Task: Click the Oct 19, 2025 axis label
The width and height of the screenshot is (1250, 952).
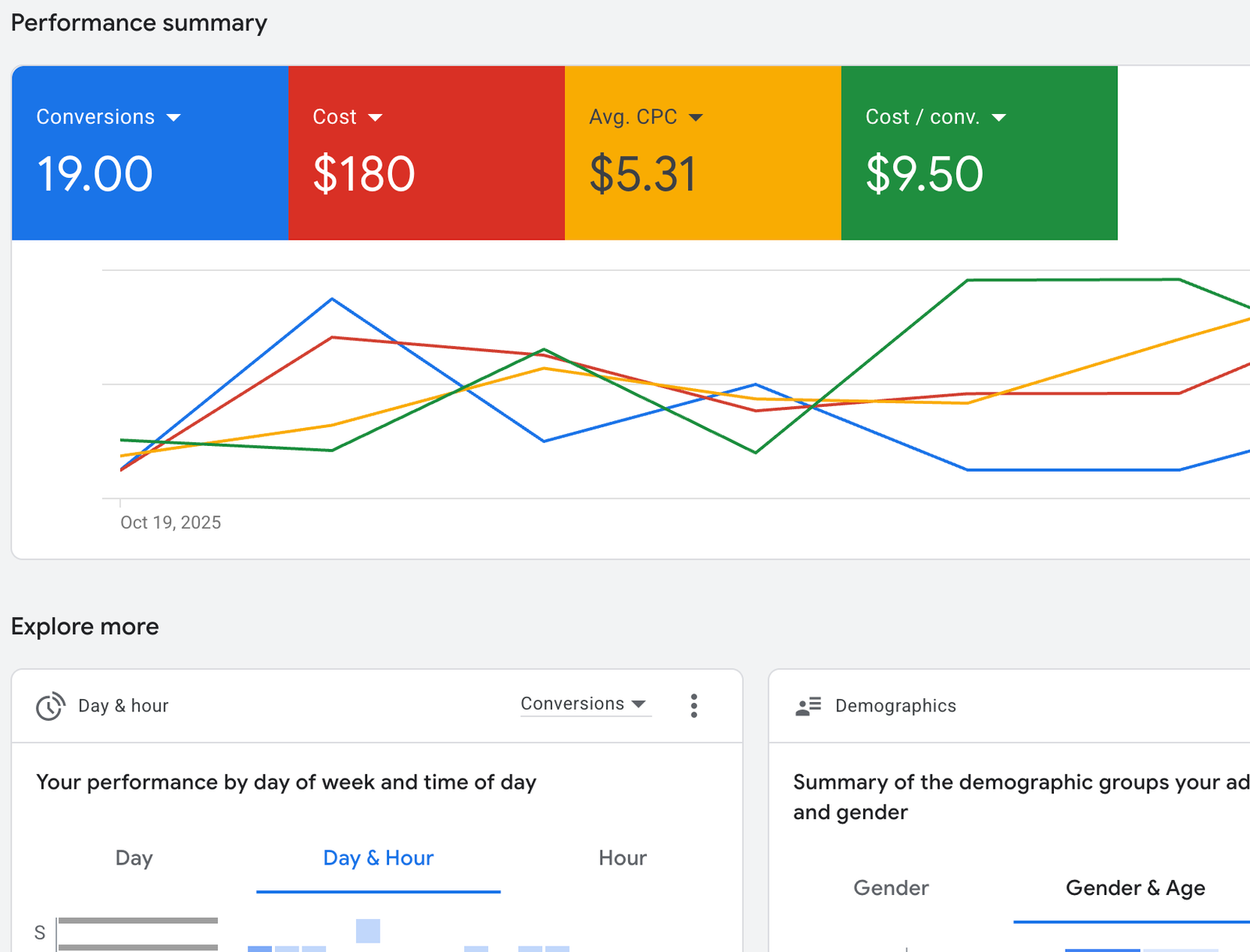Action: tap(170, 522)
